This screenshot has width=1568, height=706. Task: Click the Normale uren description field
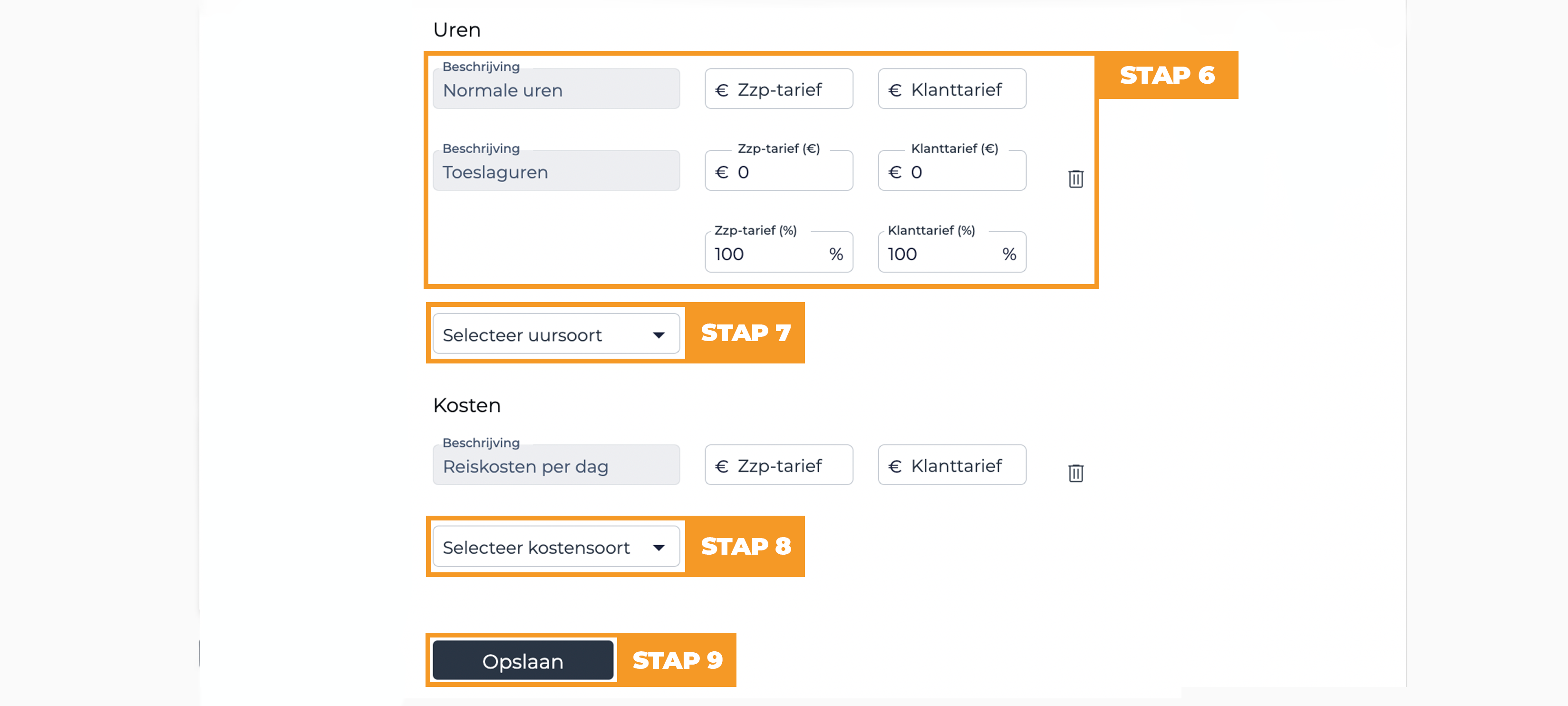[x=556, y=89]
